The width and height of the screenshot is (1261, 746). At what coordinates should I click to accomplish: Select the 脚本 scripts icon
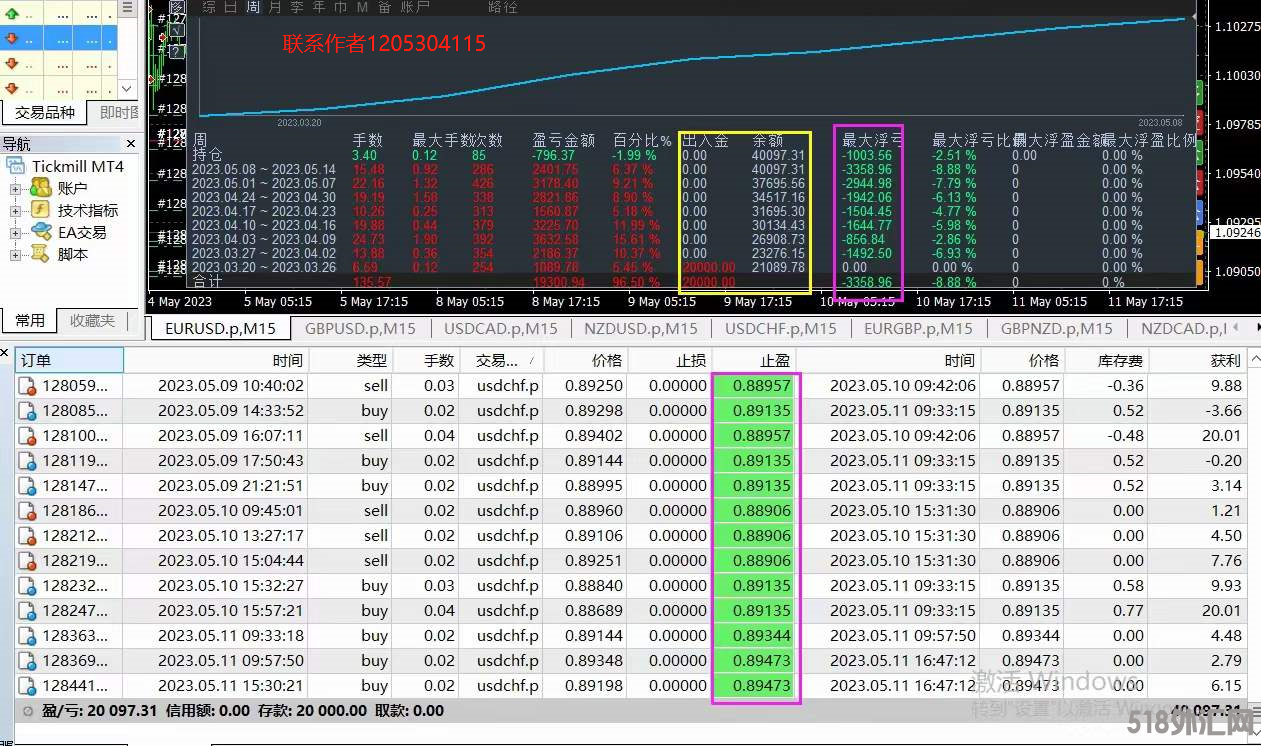pyautogui.click(x=41, y=254)
